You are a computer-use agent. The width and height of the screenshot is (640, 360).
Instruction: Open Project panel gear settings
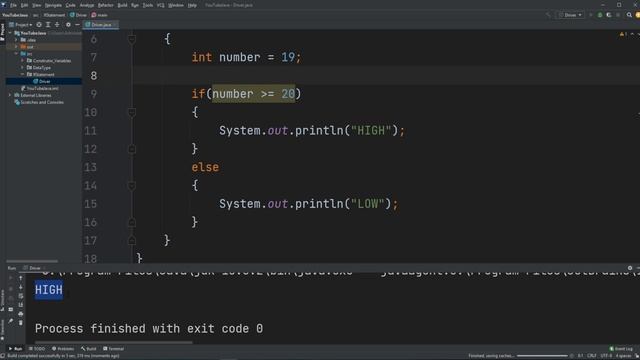[x=68, y=25]
